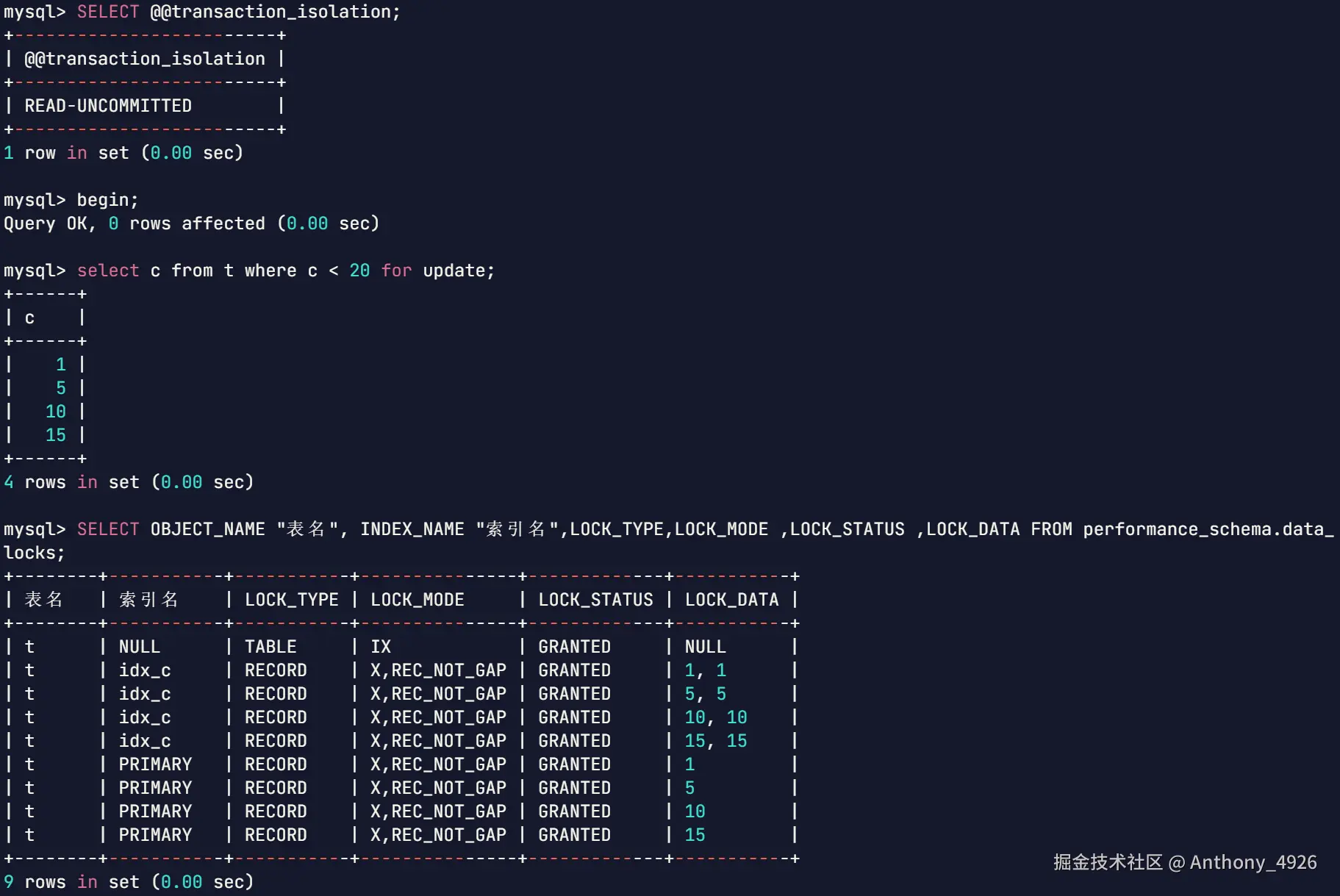The height and width of the screenshot is (896, 1340).
Task: Click the "begin;" command text
Action: pyautogui.click(x=107, y=200)
